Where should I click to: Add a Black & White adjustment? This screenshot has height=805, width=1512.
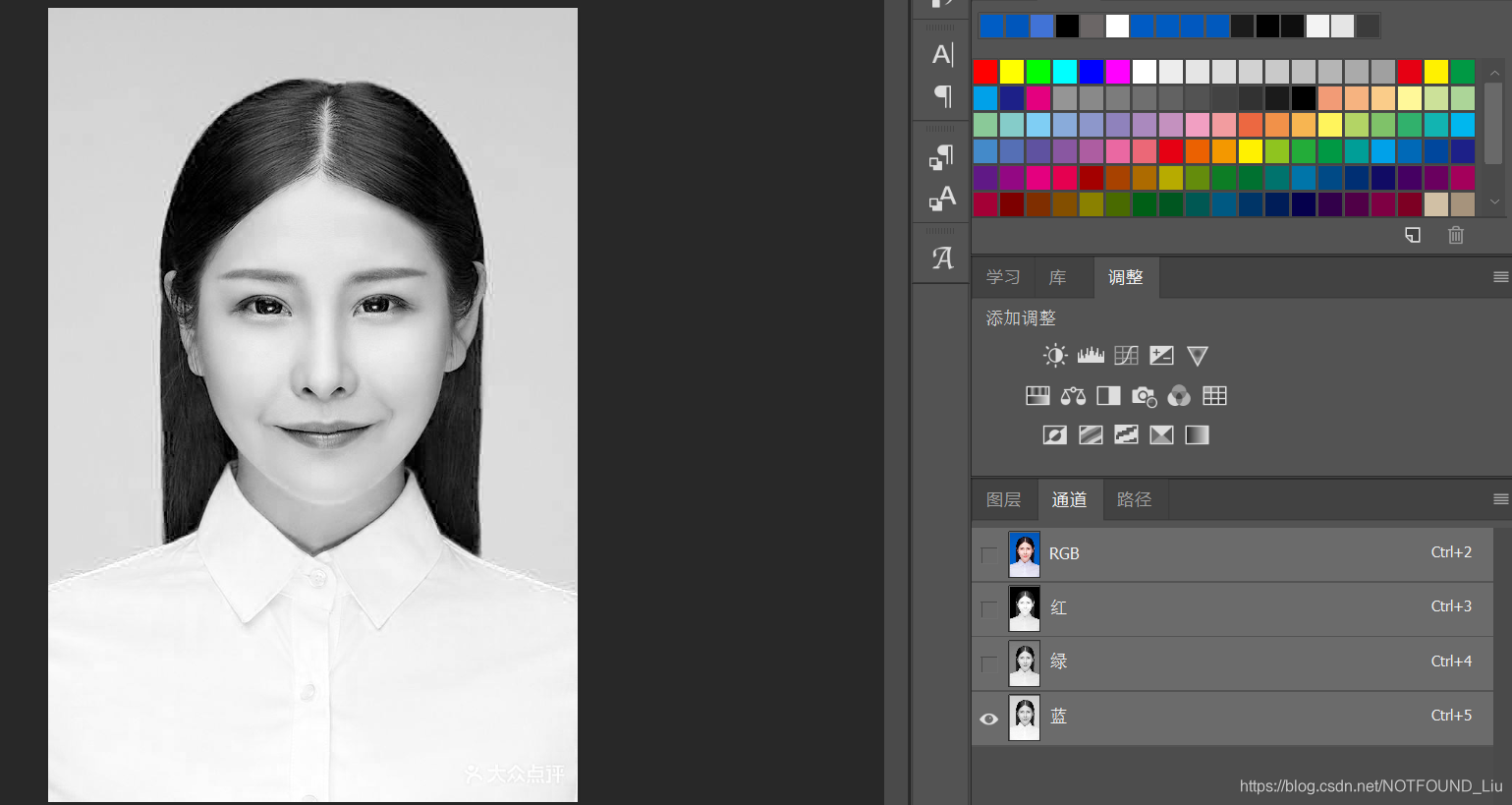pos(1108,396)
